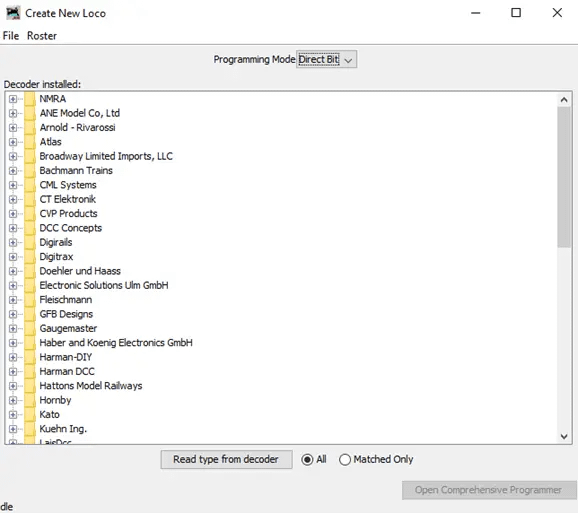The image size is (578, 513).
Task: Expand the Atlas decoder tree node
Action: pyautogui.click(x=13, y=142)
